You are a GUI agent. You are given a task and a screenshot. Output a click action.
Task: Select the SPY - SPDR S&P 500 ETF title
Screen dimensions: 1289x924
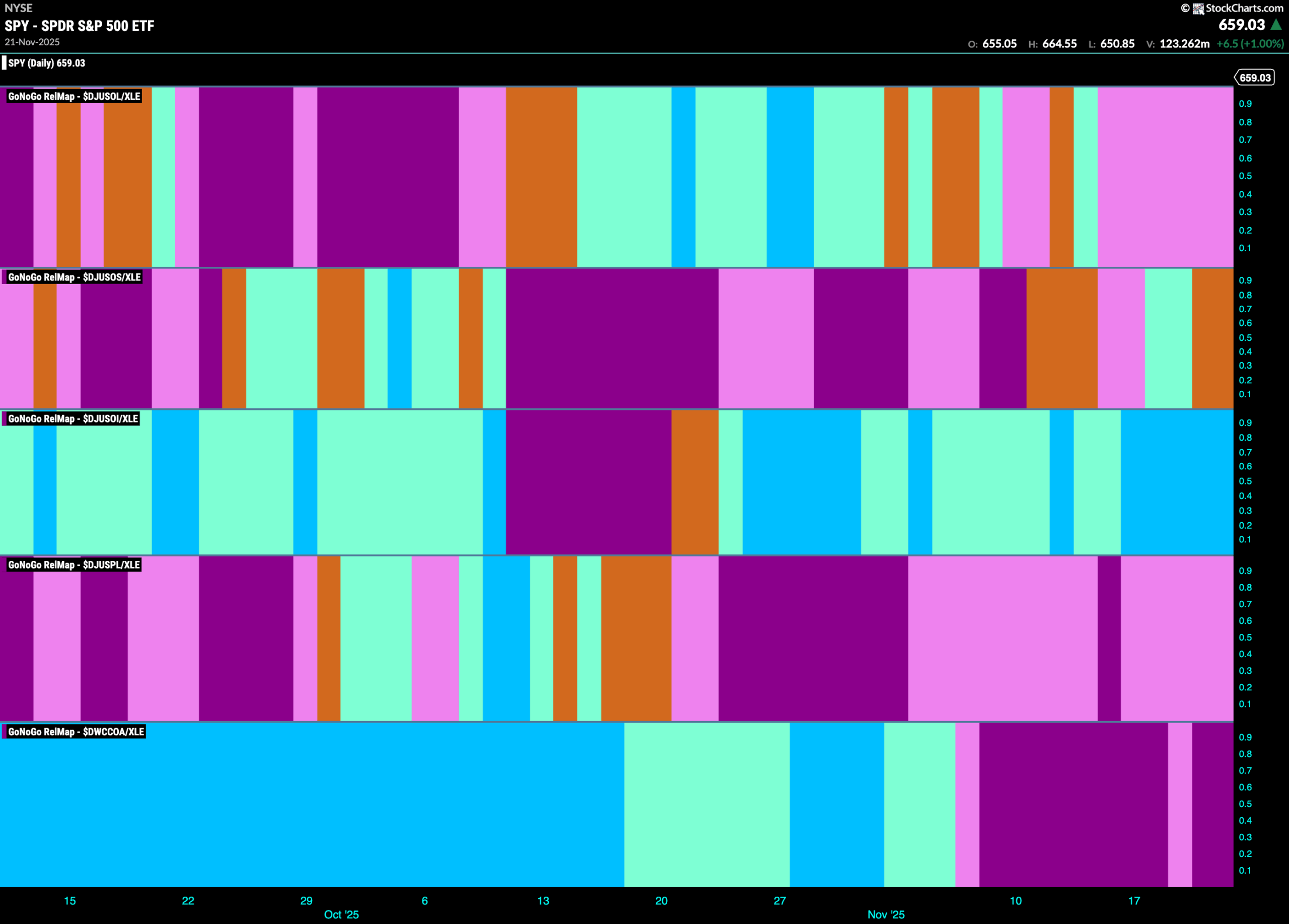[x=80, y=26]
